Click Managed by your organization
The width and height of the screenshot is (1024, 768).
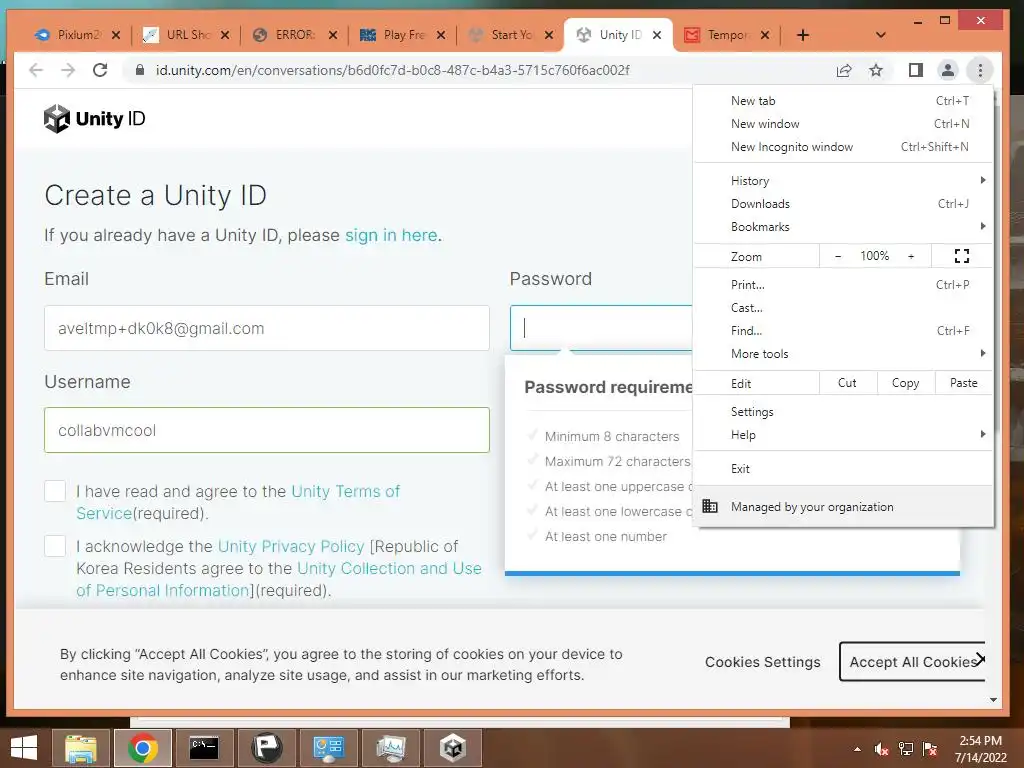pos(842,507)
